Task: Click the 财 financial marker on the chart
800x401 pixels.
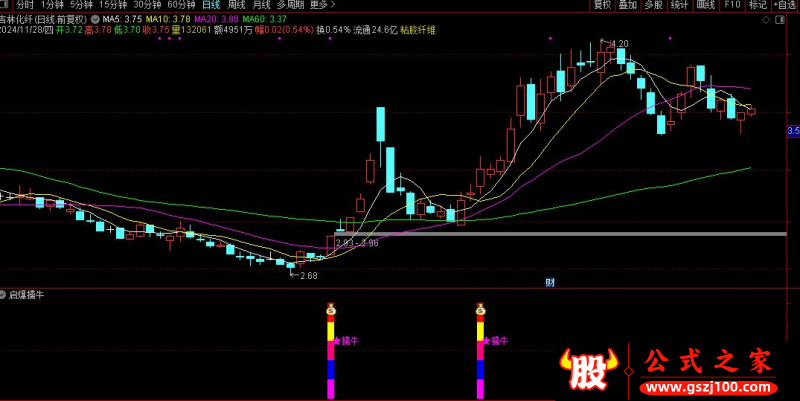Action: 549,283
